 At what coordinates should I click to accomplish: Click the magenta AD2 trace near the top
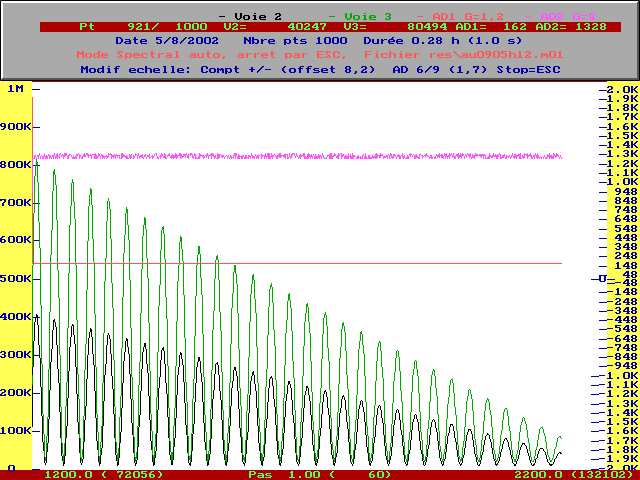point(300,156)
